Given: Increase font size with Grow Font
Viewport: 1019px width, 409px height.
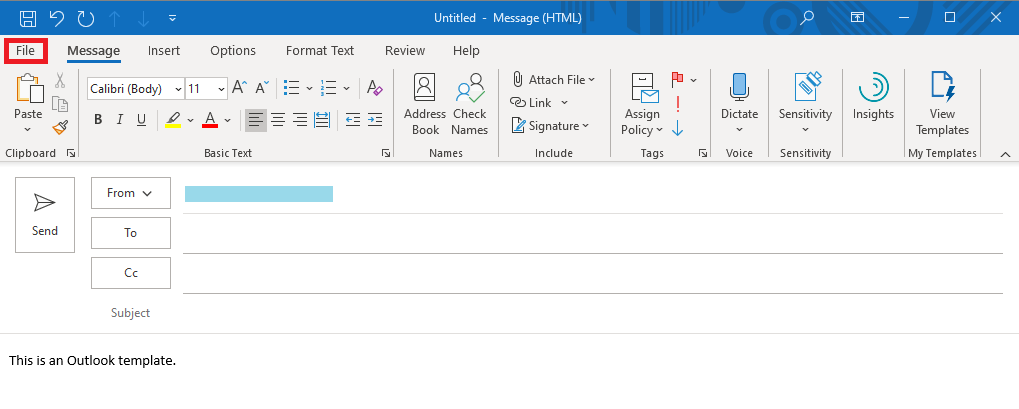Looking at the screenshot, I should pos(239,88).
